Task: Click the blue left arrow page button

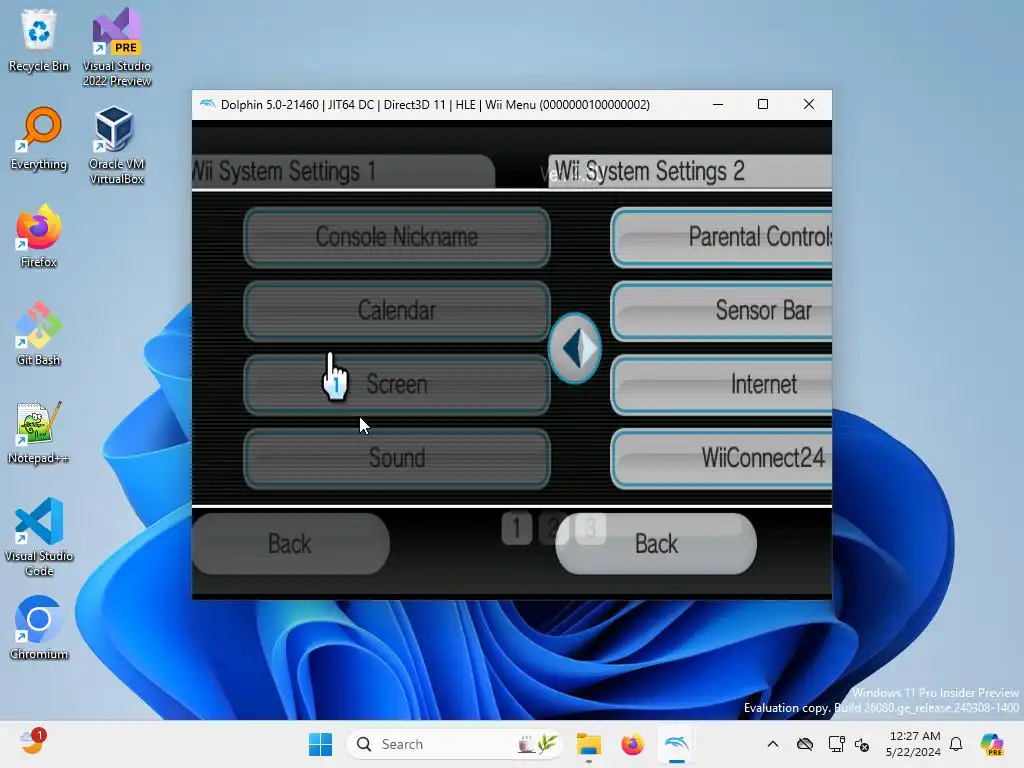Action: (x=575, y=348)
